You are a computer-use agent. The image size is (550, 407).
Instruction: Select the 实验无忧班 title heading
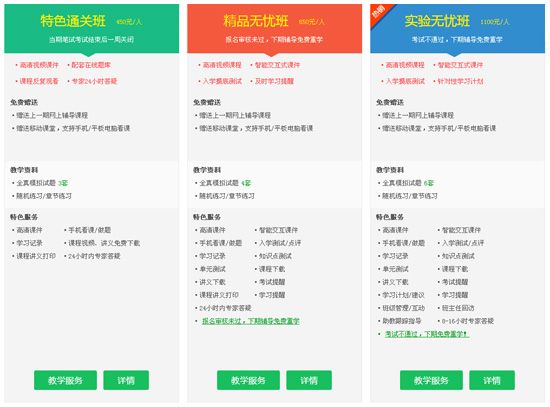point(437,21)
